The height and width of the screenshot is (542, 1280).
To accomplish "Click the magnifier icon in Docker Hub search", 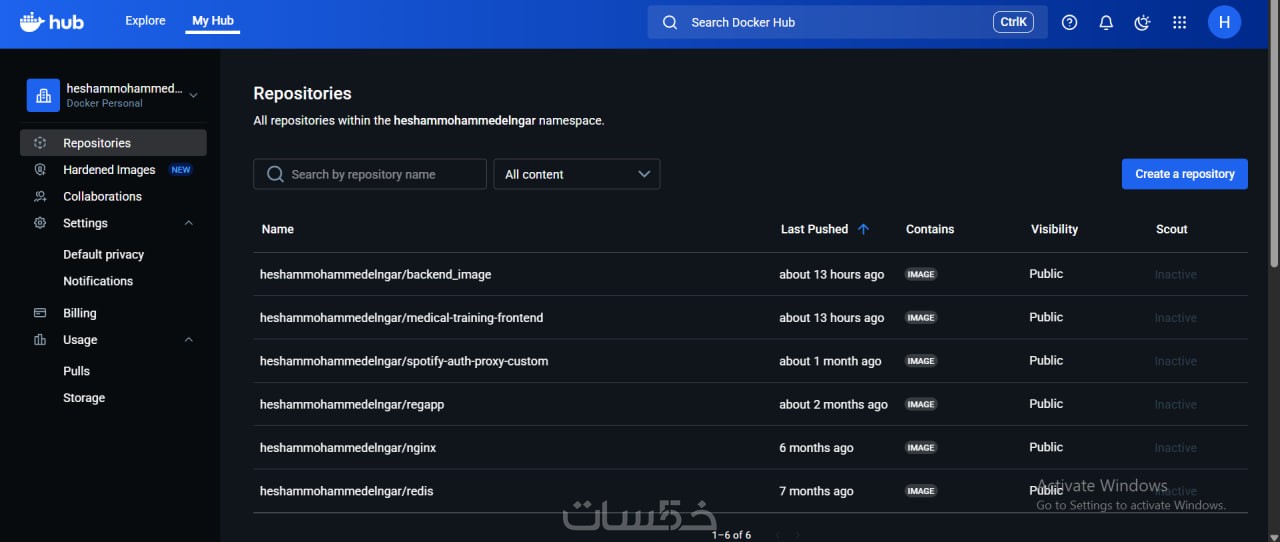I will coord(670,22).
